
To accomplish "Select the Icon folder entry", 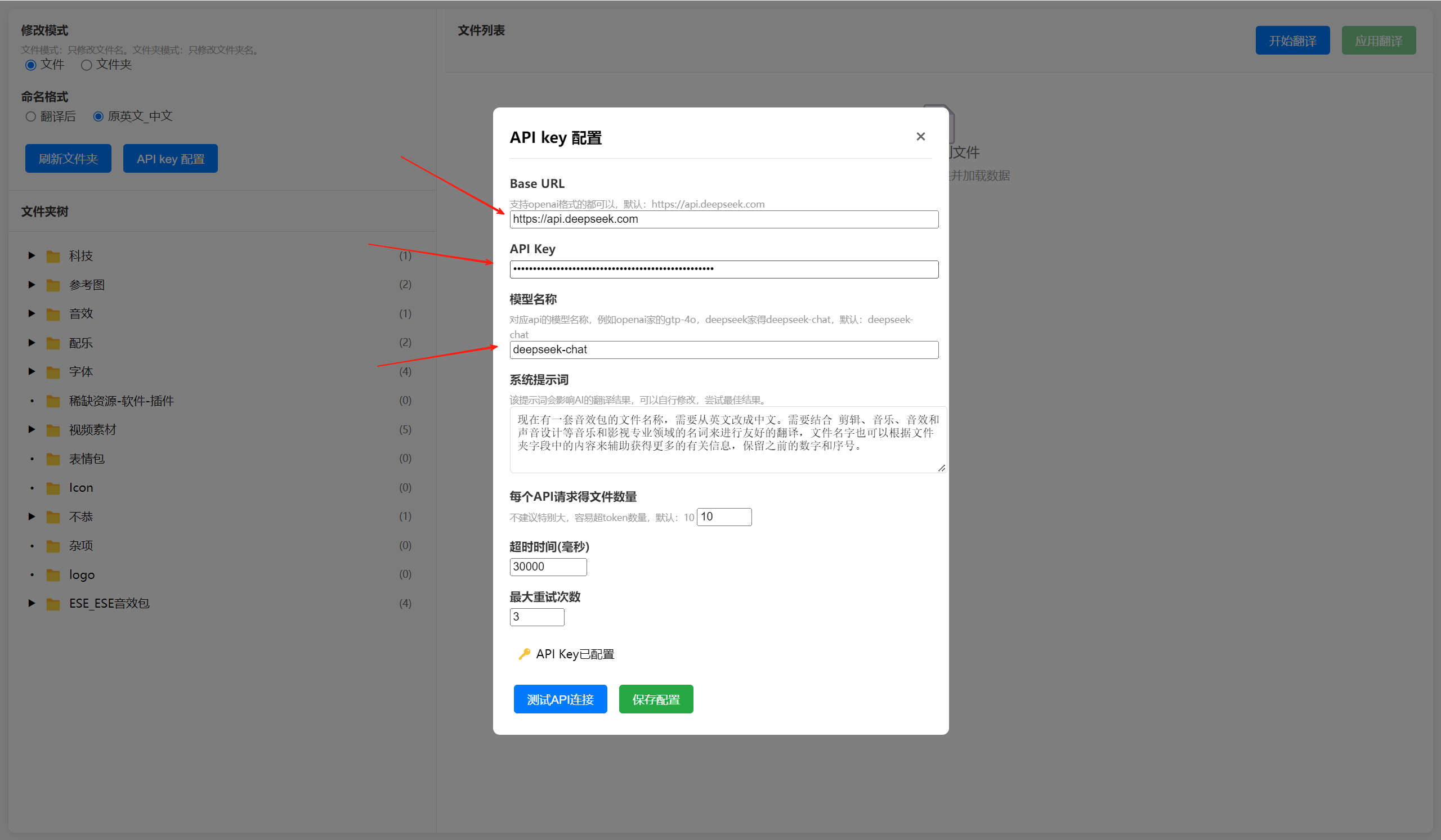I will click(81, 488).
